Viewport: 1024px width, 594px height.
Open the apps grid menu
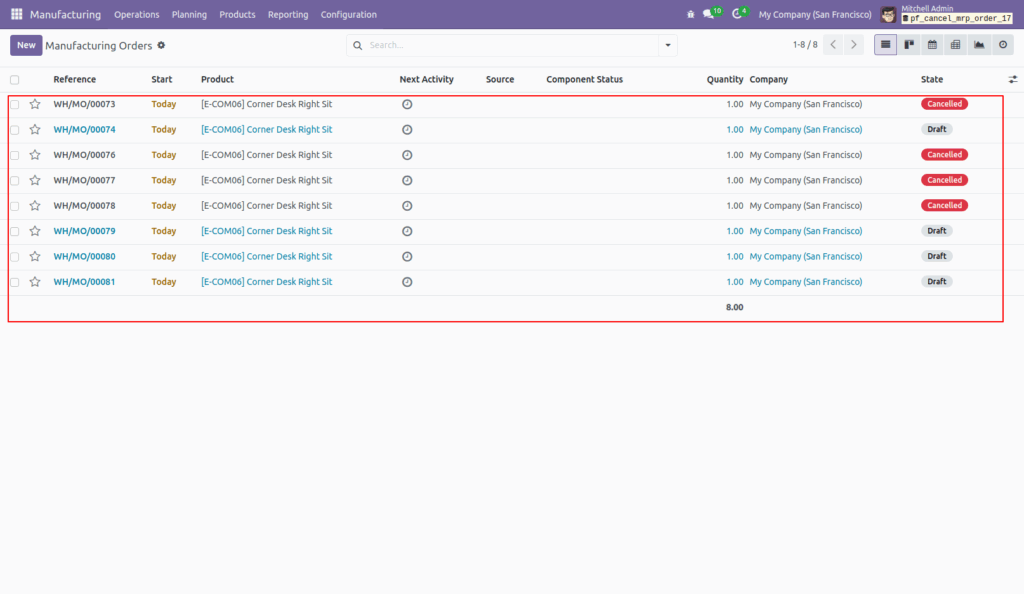tap(15, 14)
